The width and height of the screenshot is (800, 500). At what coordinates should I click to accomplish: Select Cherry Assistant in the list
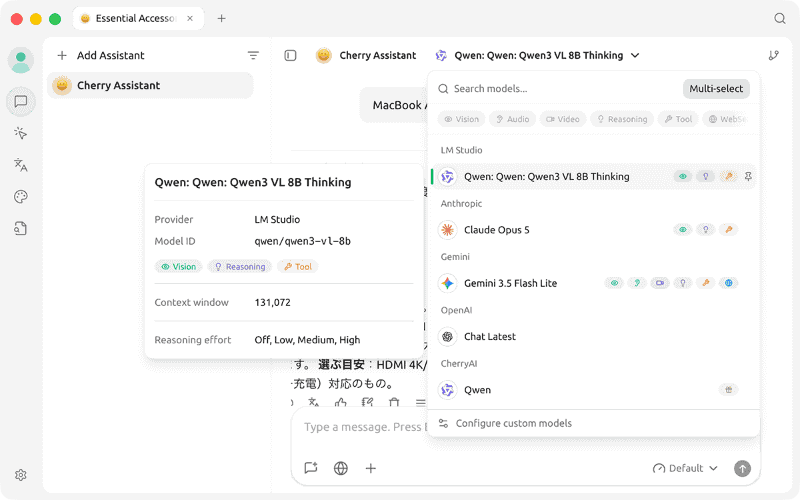[x=150, y=85]
